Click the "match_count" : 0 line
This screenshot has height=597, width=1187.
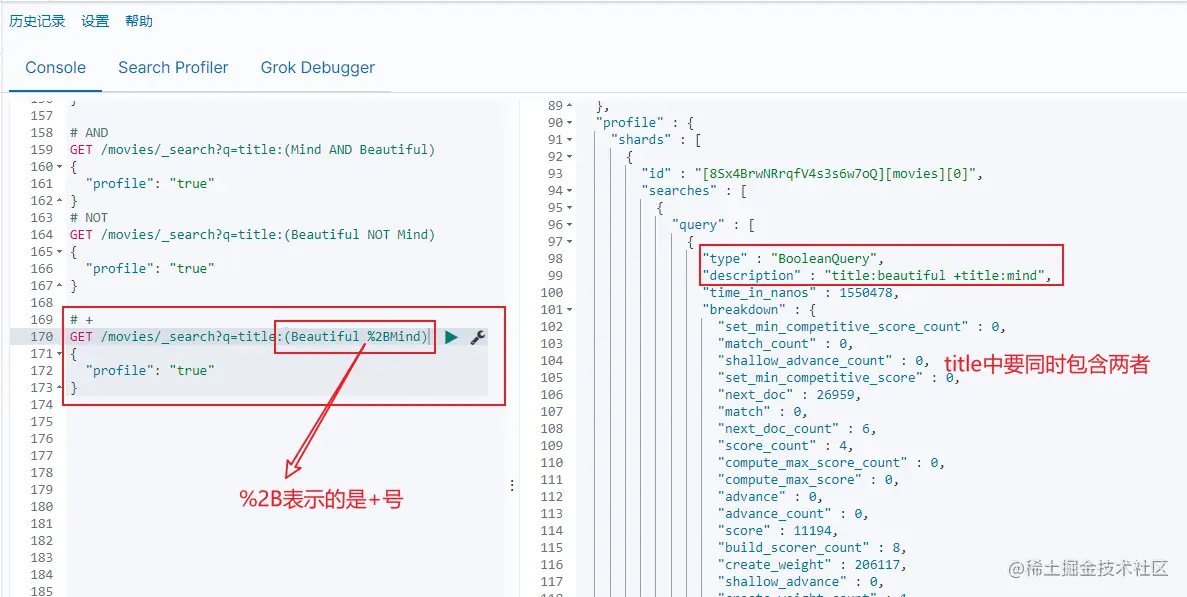pyautogui.click(x=785, y=344)
